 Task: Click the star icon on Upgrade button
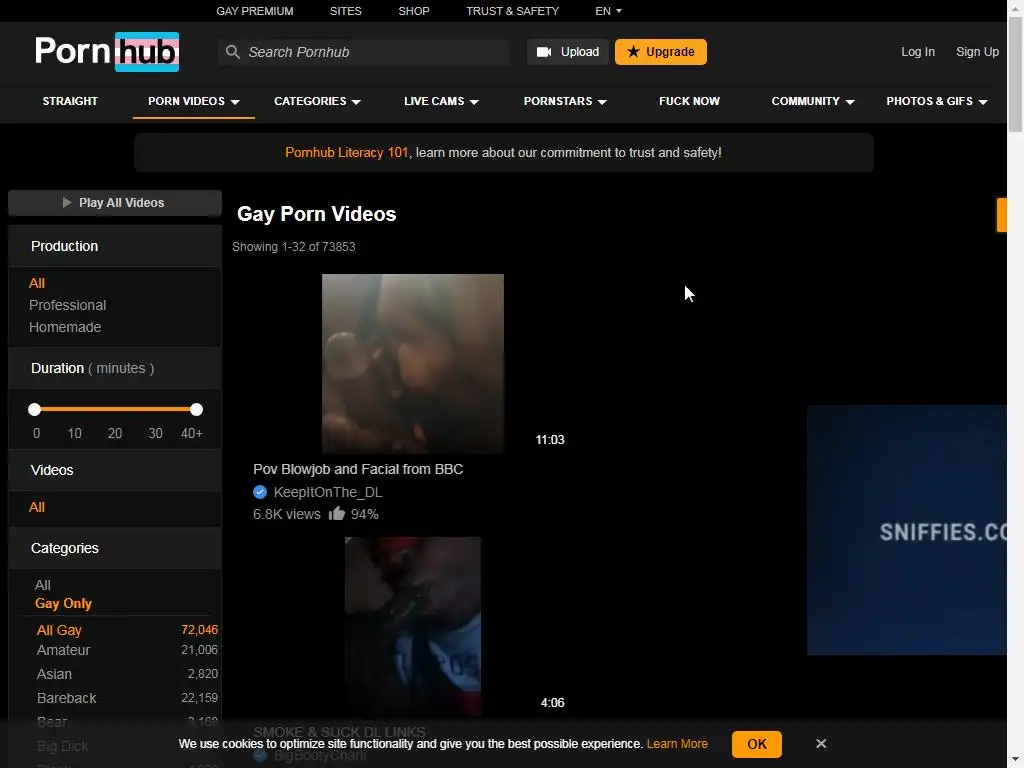click(633, 52)
